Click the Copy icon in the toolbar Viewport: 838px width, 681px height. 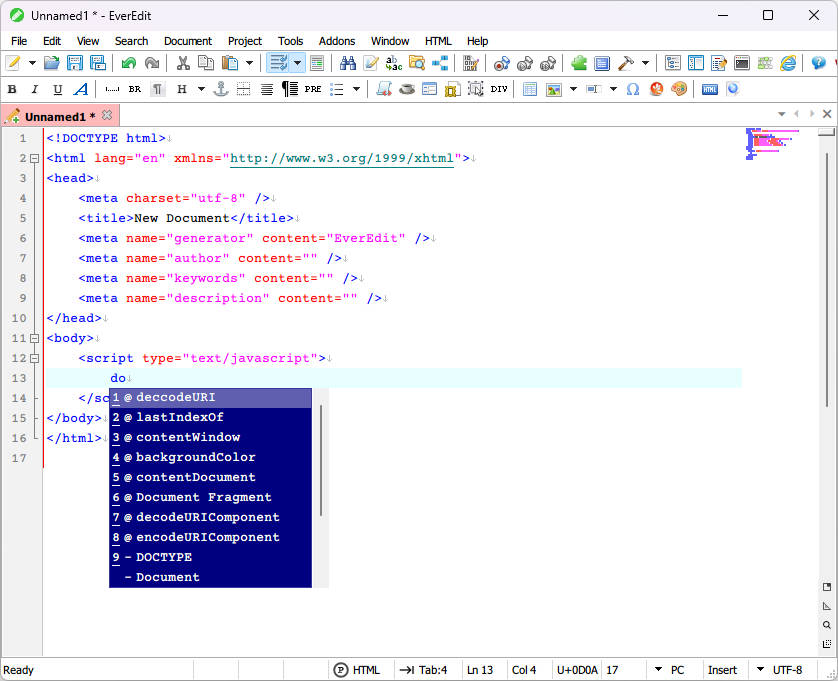pos(206,63)
